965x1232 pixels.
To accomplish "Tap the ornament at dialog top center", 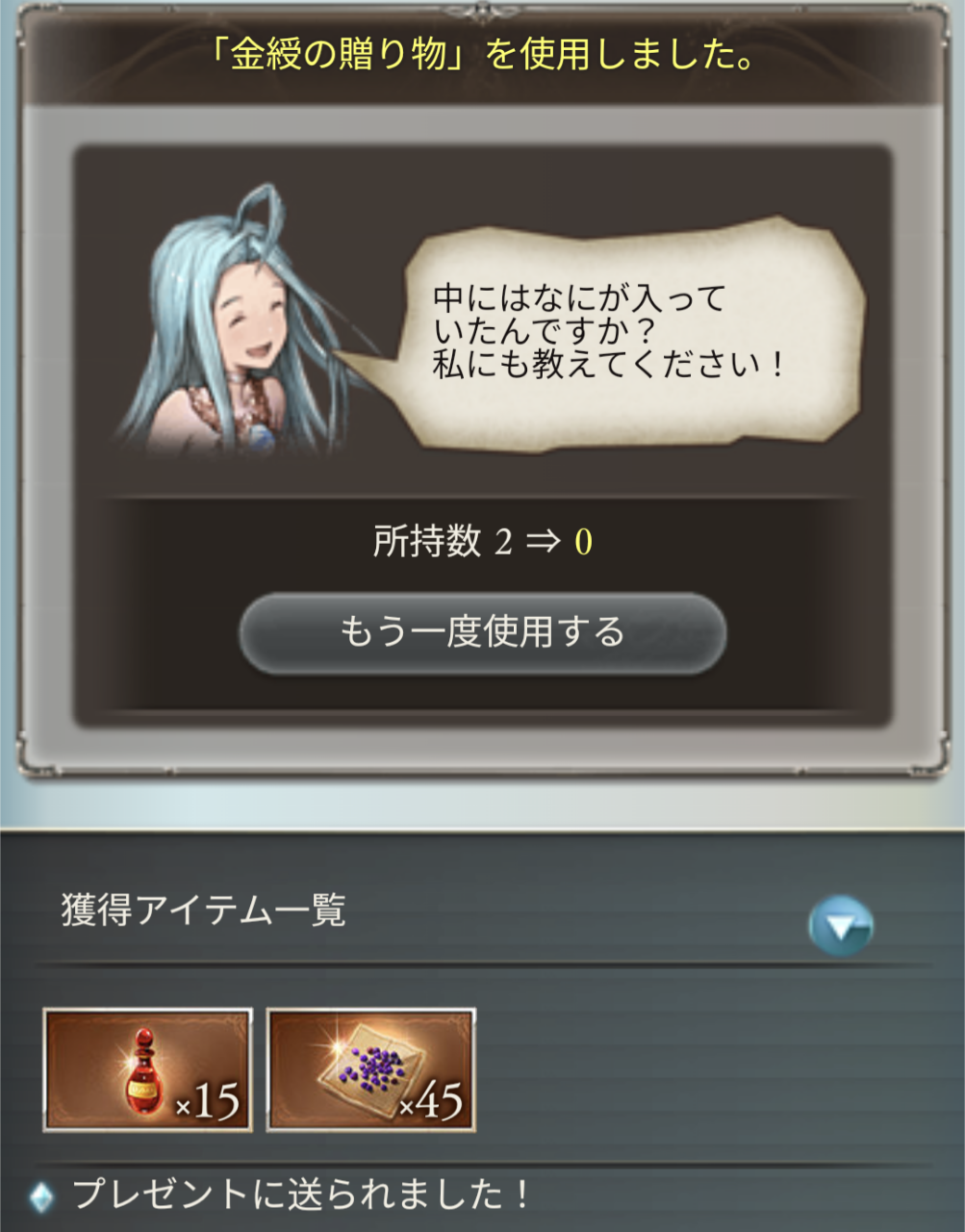I will 482,10.
